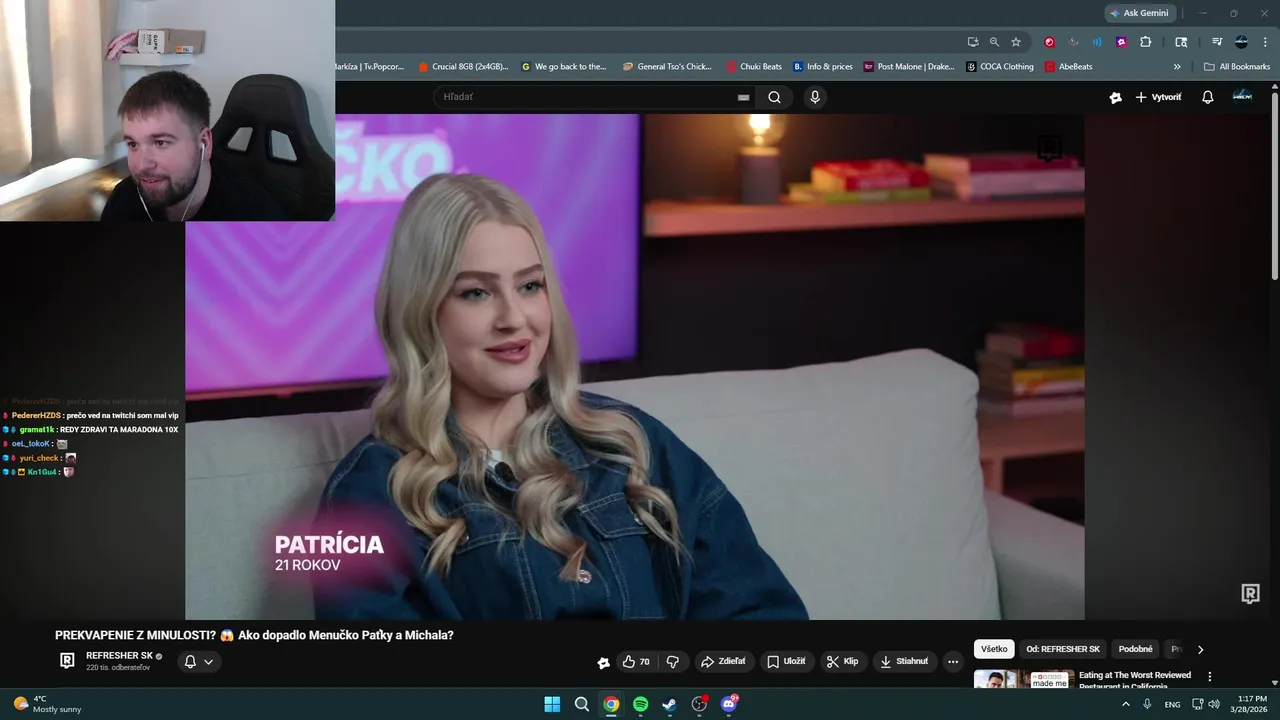Image resolution: width=1280 pixels, height=720 pixels.
Task: Dislike the video with thumbs-down
Action: click(x=672, y=661)
